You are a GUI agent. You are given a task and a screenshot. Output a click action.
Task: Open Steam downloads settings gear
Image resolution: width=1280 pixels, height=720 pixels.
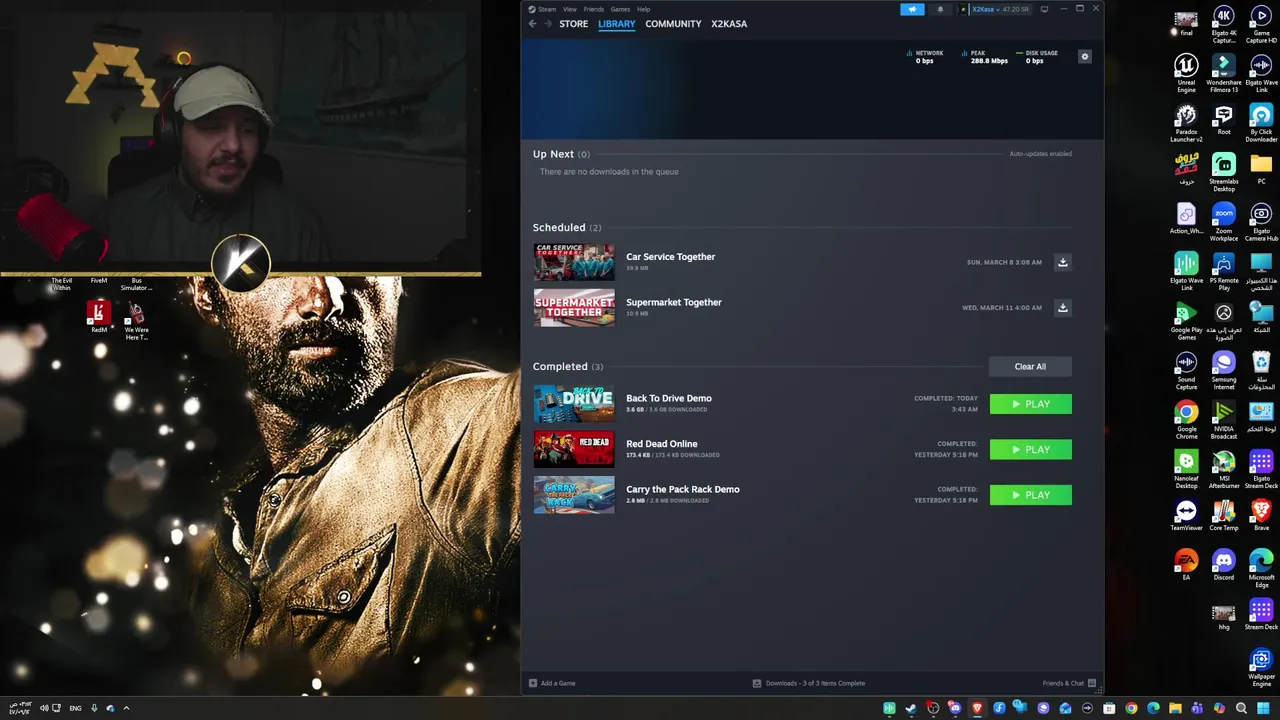tap(1084, 56)
